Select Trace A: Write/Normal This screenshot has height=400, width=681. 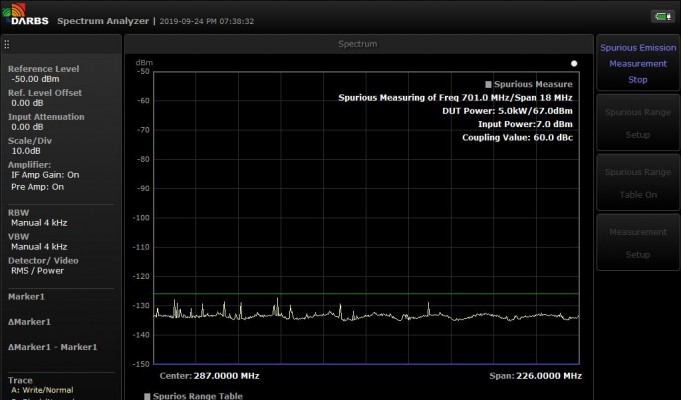tap(42, 390)
